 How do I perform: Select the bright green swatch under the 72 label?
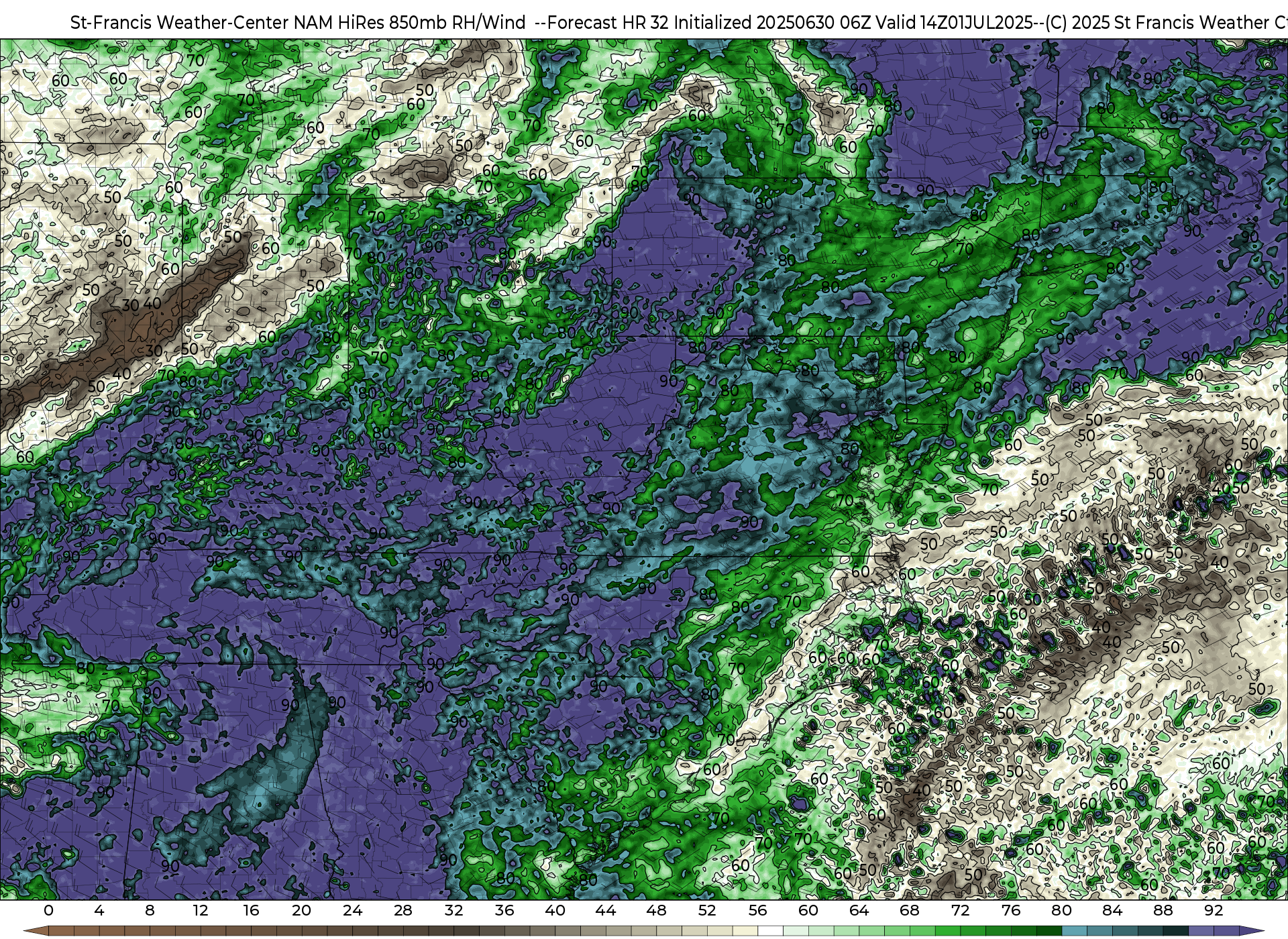pos(973,931)
